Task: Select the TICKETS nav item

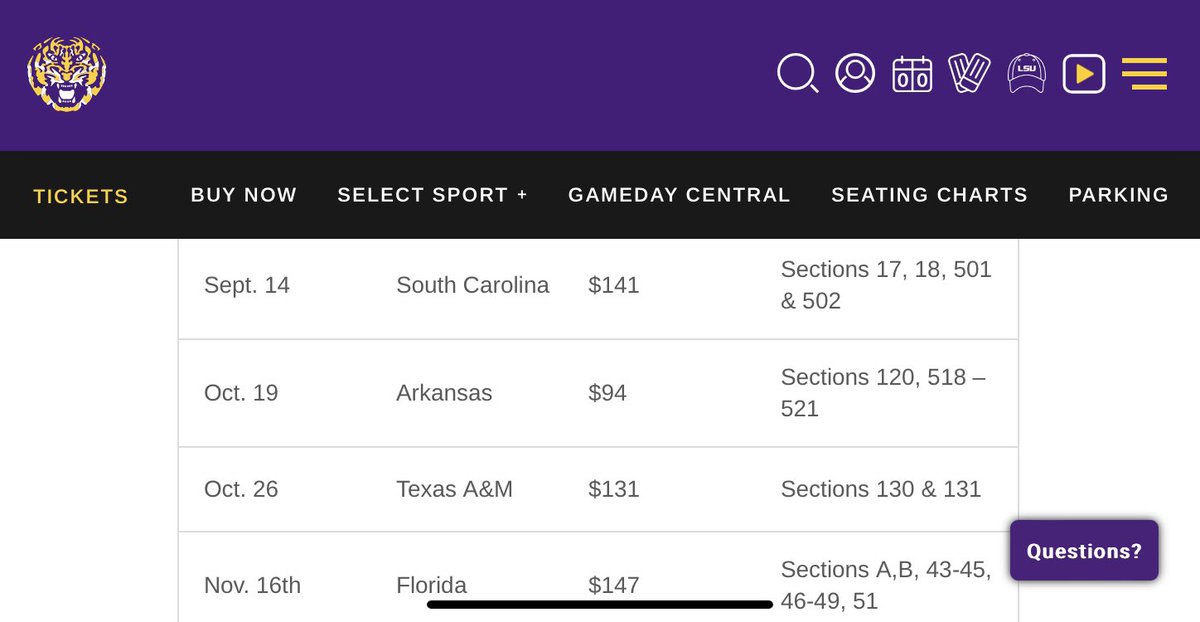Action: pos(81,196)
